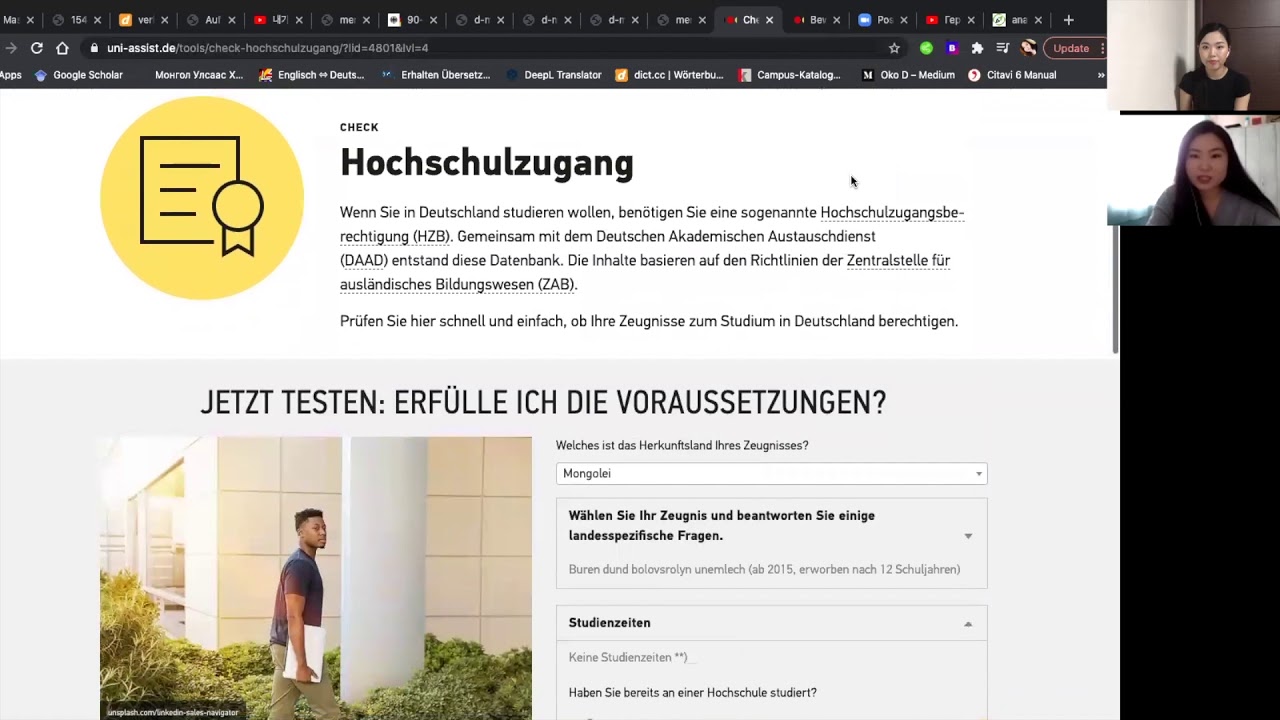This screenshot has height=720, width=1280.
Task: Expand the Wählen Sie Ihr Zeugnis section
Action: 771,526
